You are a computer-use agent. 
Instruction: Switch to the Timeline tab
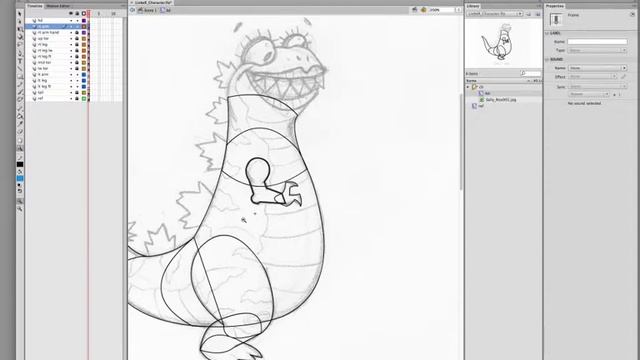tap(35, 6)
